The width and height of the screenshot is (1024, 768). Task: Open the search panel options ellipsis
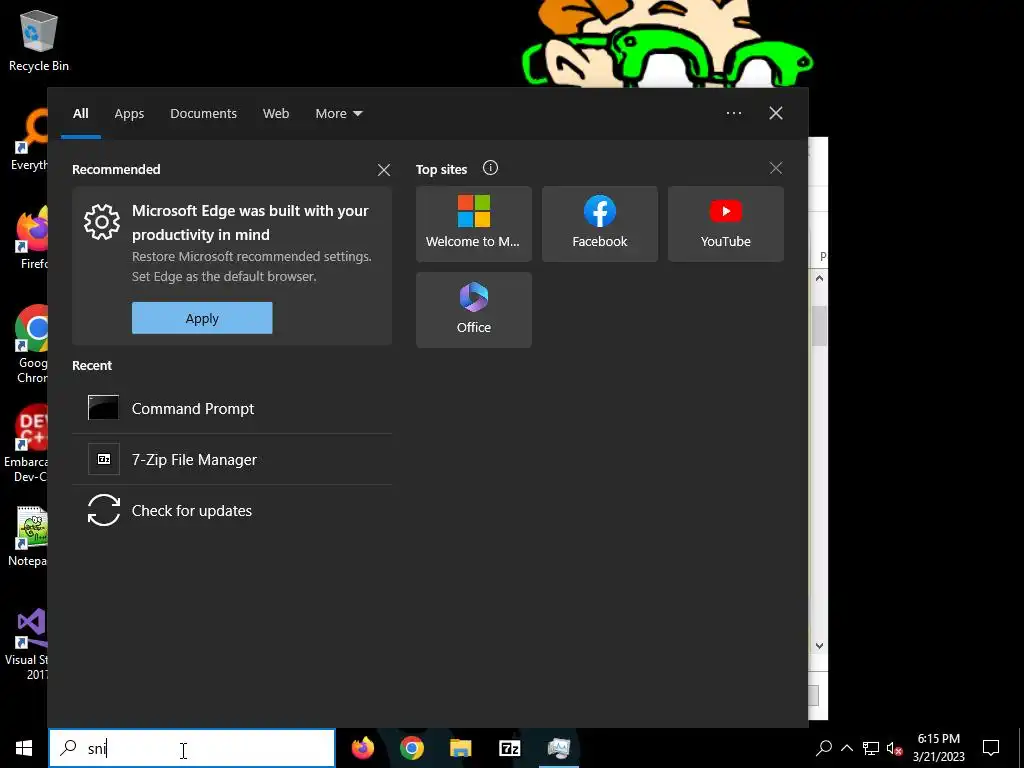(x=734, y=113)
